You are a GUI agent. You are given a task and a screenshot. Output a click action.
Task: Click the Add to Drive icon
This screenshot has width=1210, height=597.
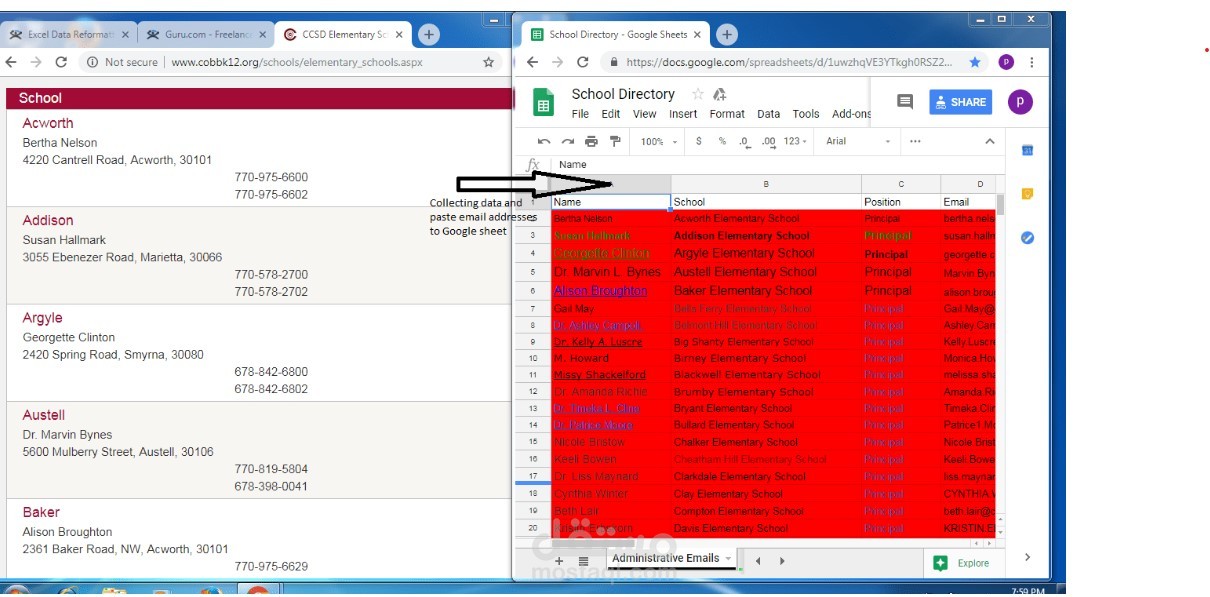(719, 94)
